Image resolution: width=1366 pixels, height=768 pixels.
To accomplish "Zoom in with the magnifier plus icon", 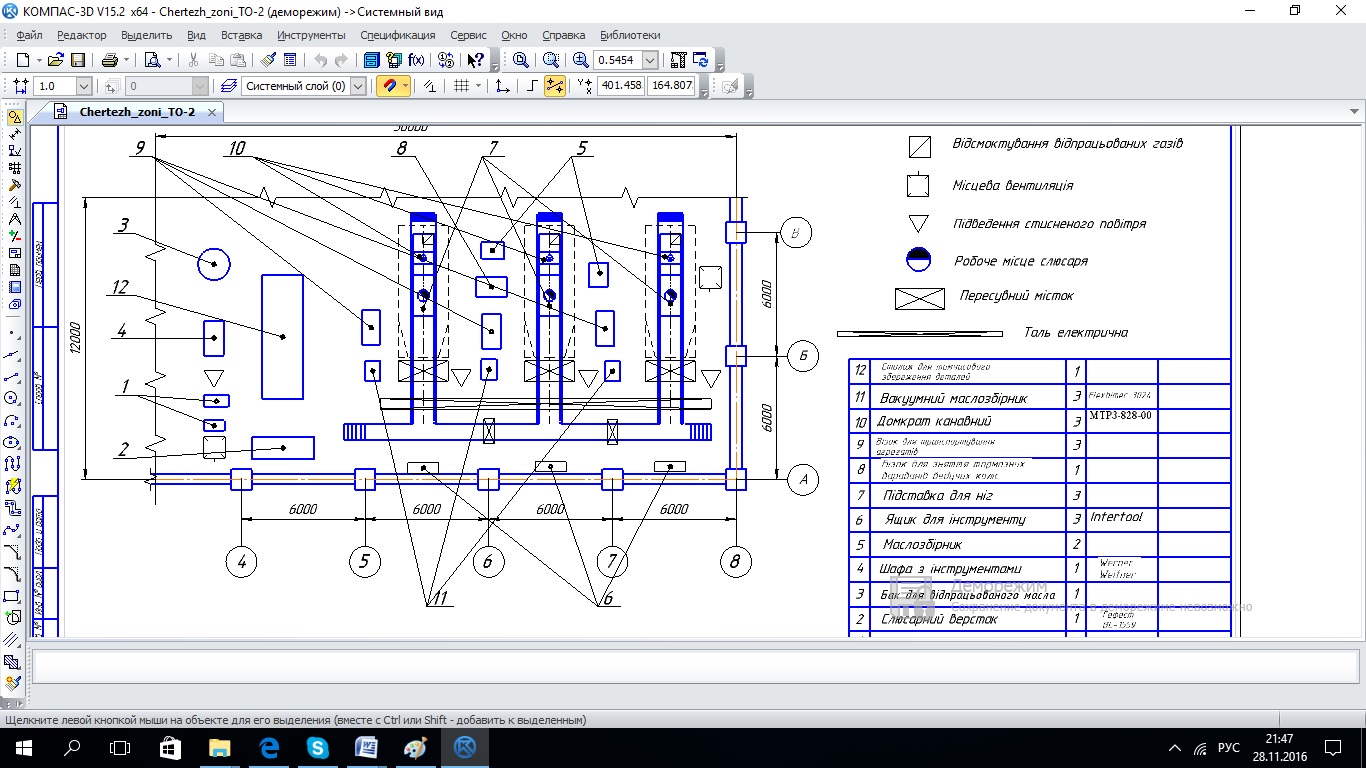I will (580, 60).
